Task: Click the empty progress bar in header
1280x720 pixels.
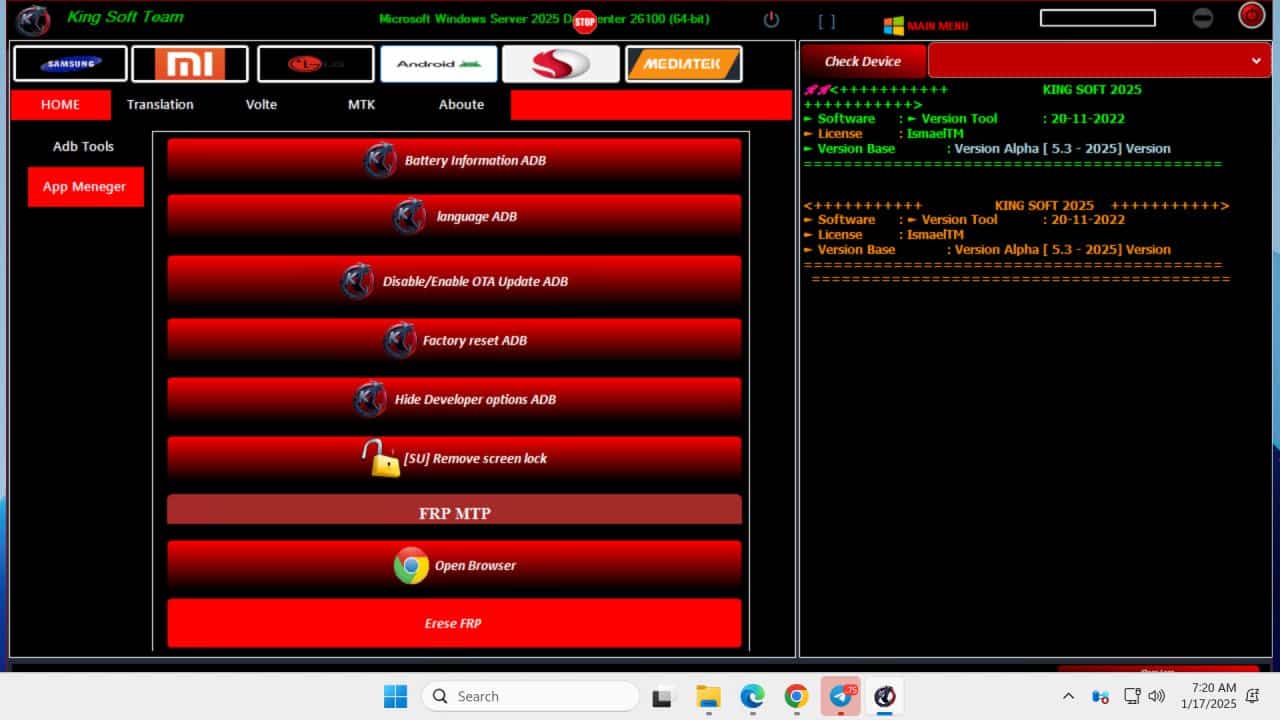Action: pyautogui.click(x=1097, y=18)
